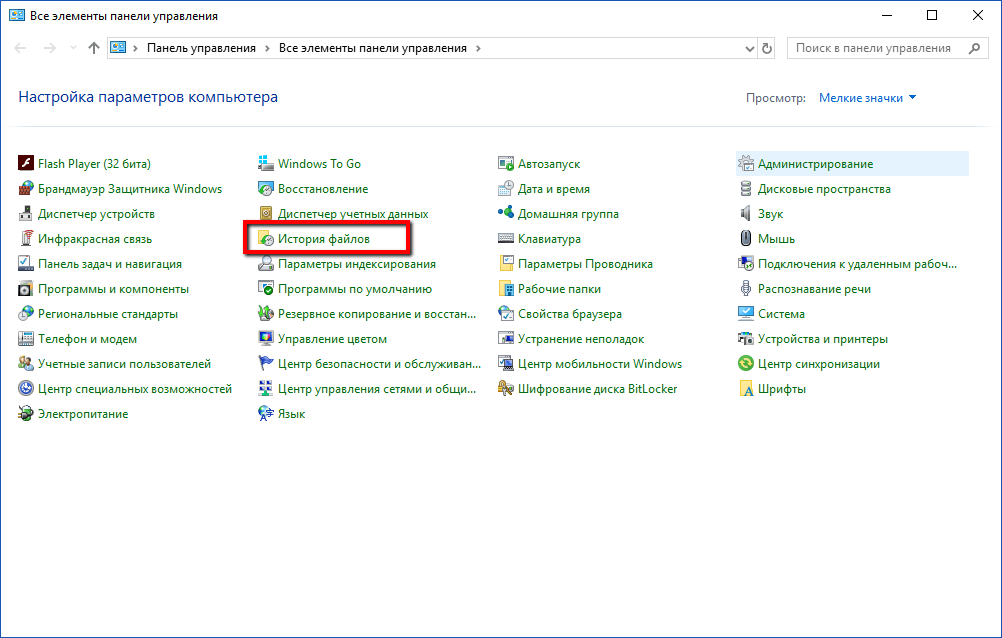Click the Параметры индексирования icon

click(x=266, y=263)
